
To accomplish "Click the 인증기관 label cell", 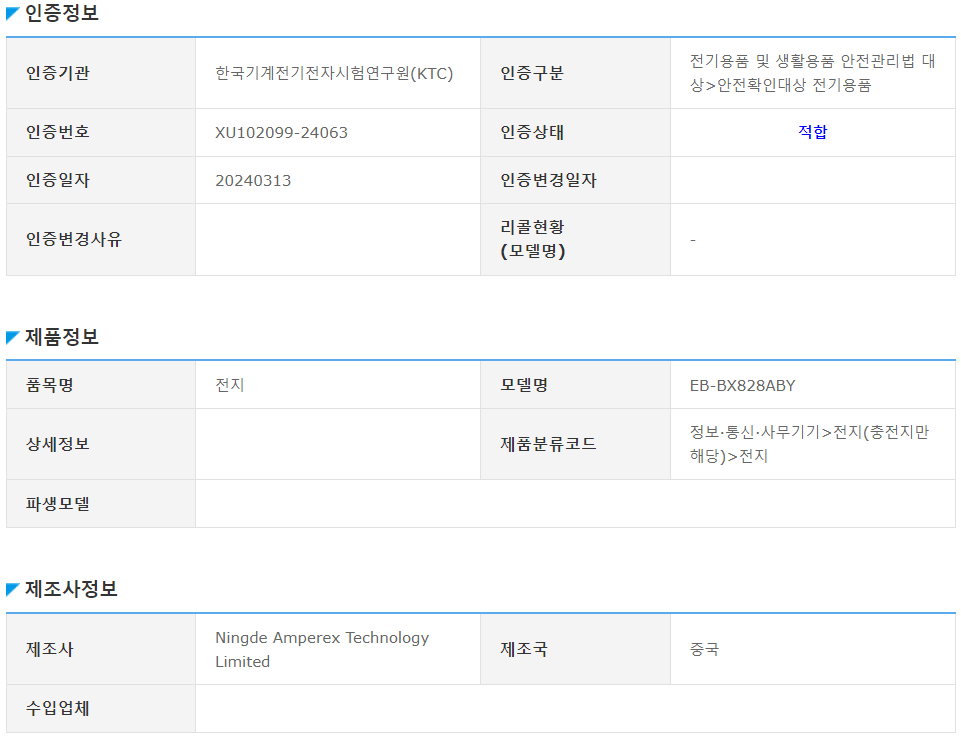I will point(101,74).
